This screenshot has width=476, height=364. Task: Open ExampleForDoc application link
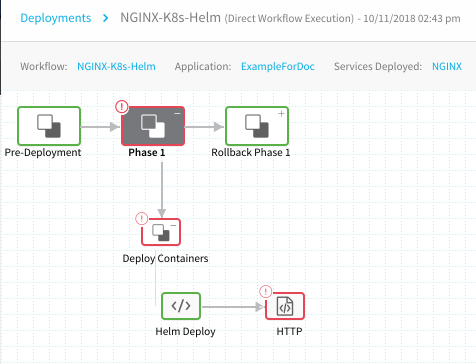278,66
